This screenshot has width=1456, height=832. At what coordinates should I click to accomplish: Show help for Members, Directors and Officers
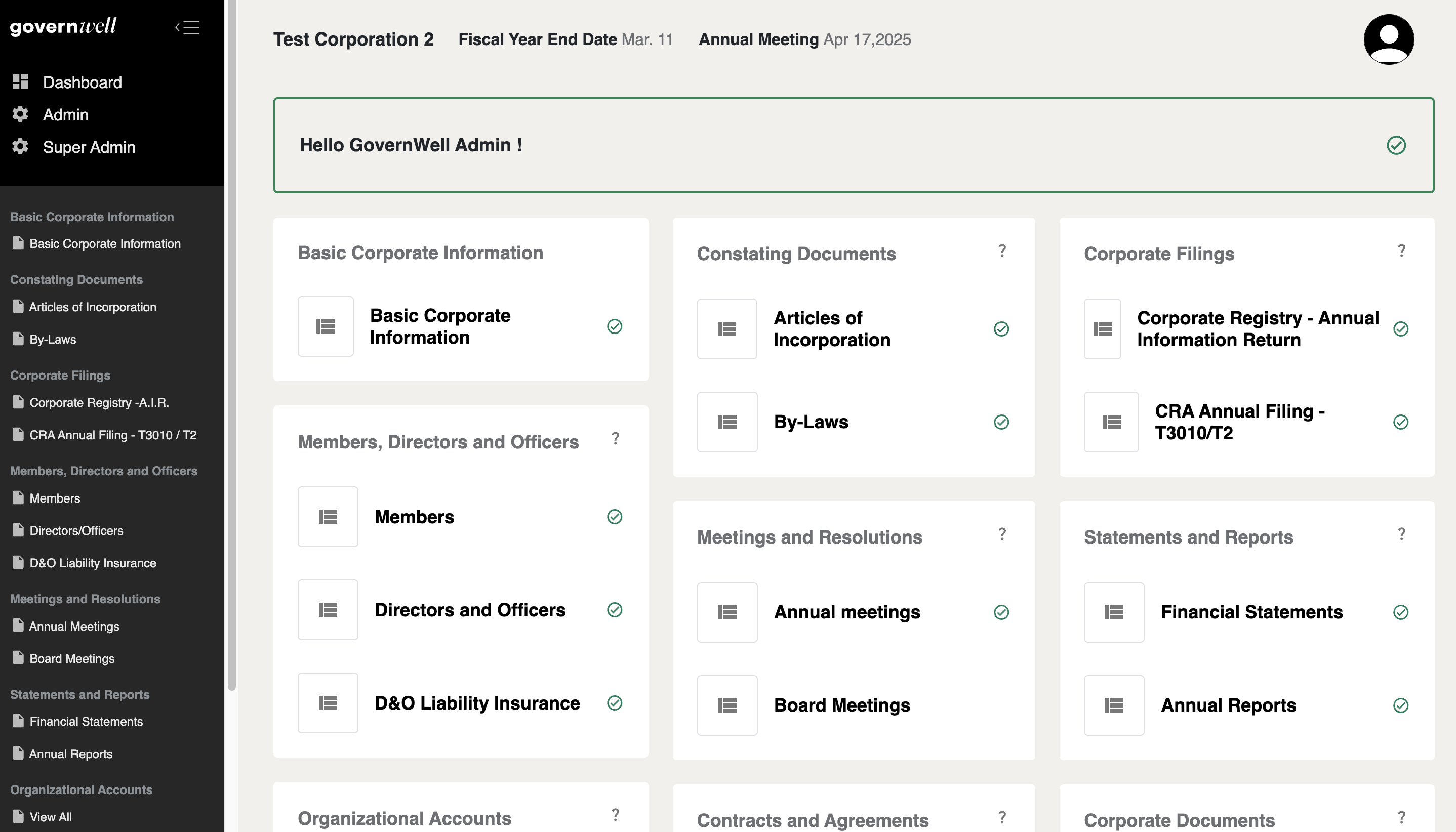(615, 438)
